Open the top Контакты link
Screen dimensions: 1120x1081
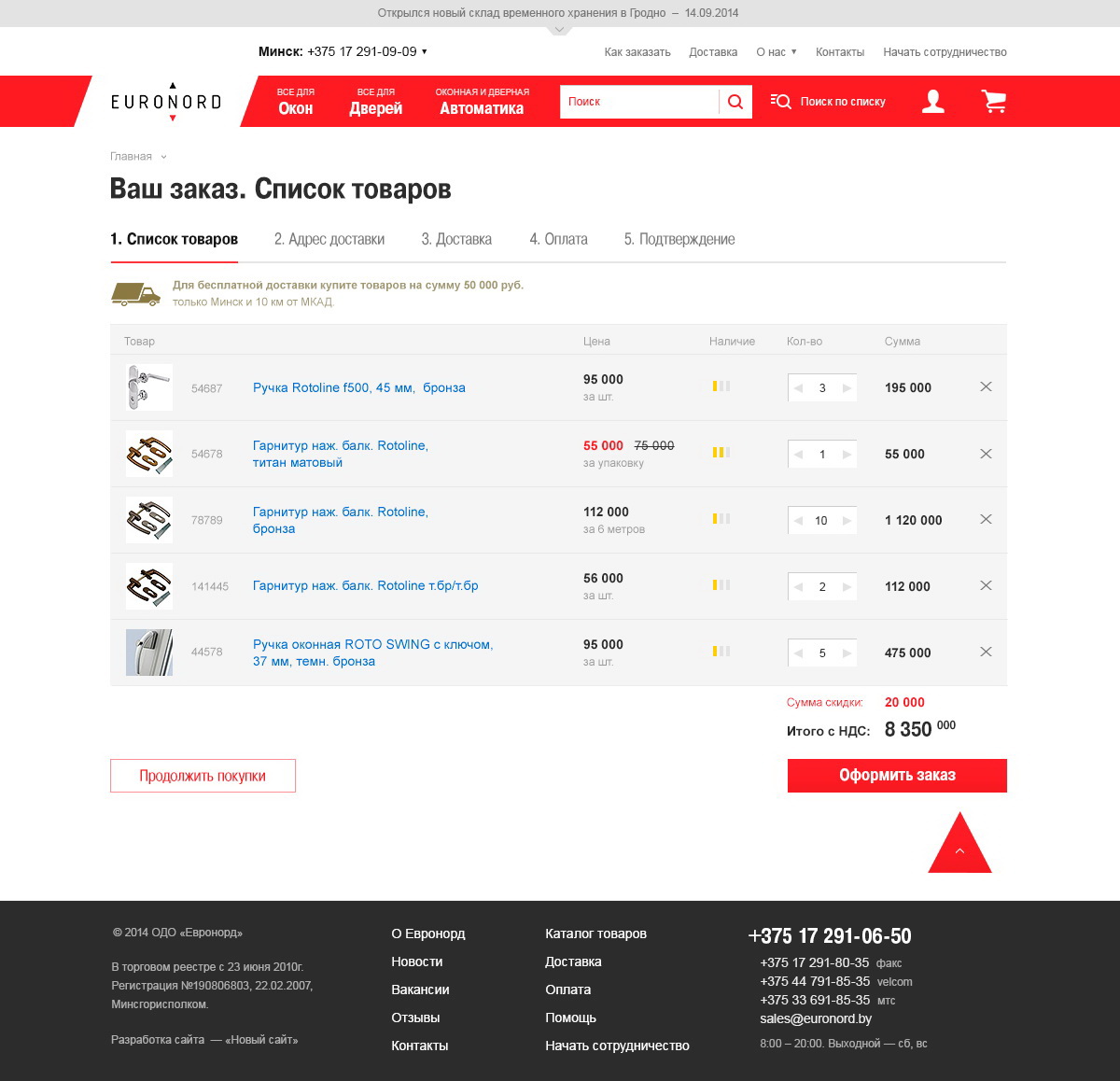[x=840, y=52]
